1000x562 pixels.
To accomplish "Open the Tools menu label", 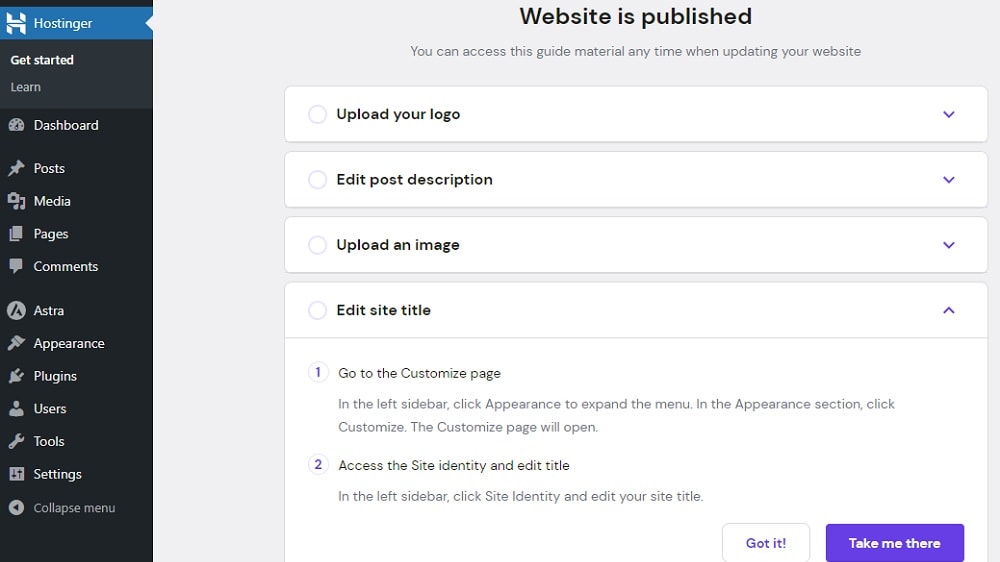I will tap(49, 441).
